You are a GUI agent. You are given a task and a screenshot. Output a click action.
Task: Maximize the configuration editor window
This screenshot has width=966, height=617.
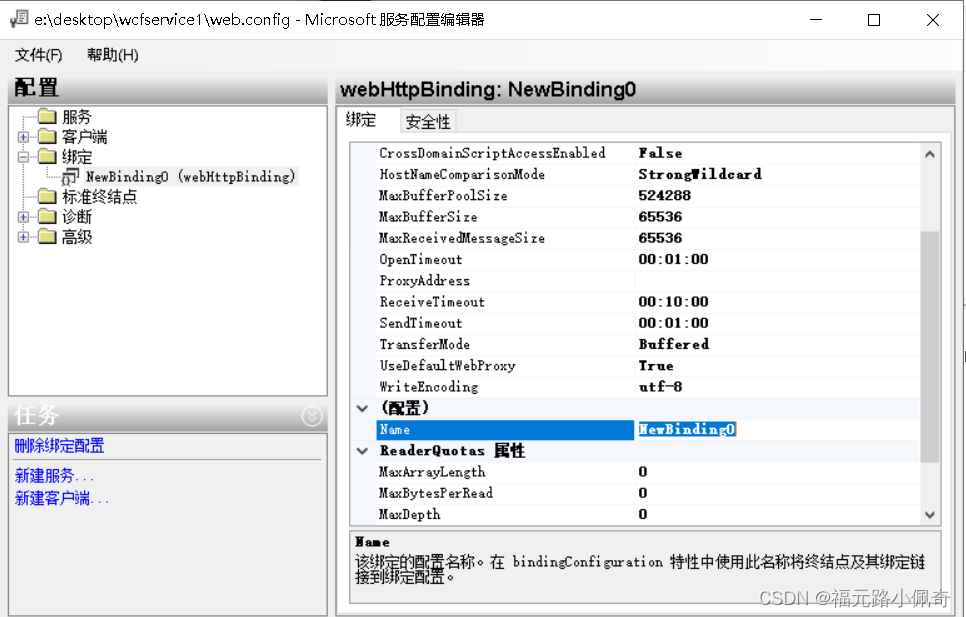point(874,20)
